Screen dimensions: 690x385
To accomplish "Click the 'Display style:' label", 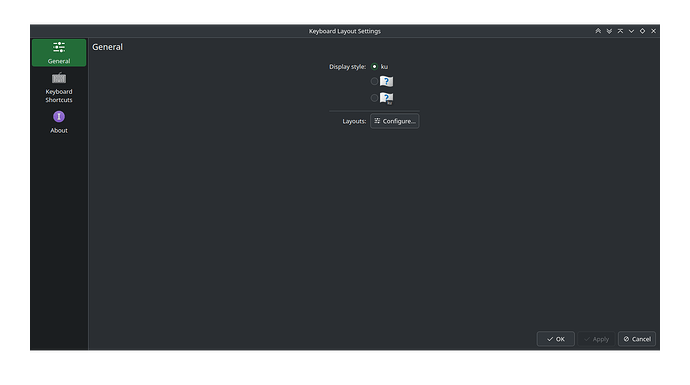I will pyautogui.click(x=348, y=66).
